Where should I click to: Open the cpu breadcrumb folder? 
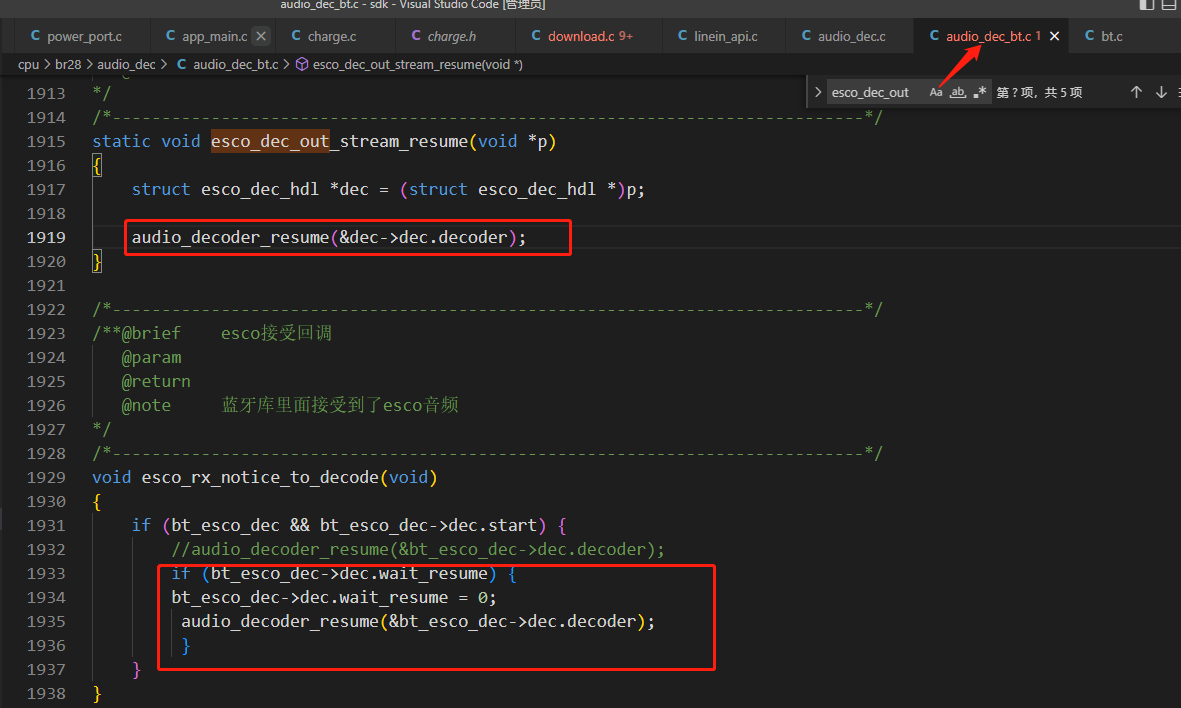tap(29, 65)
